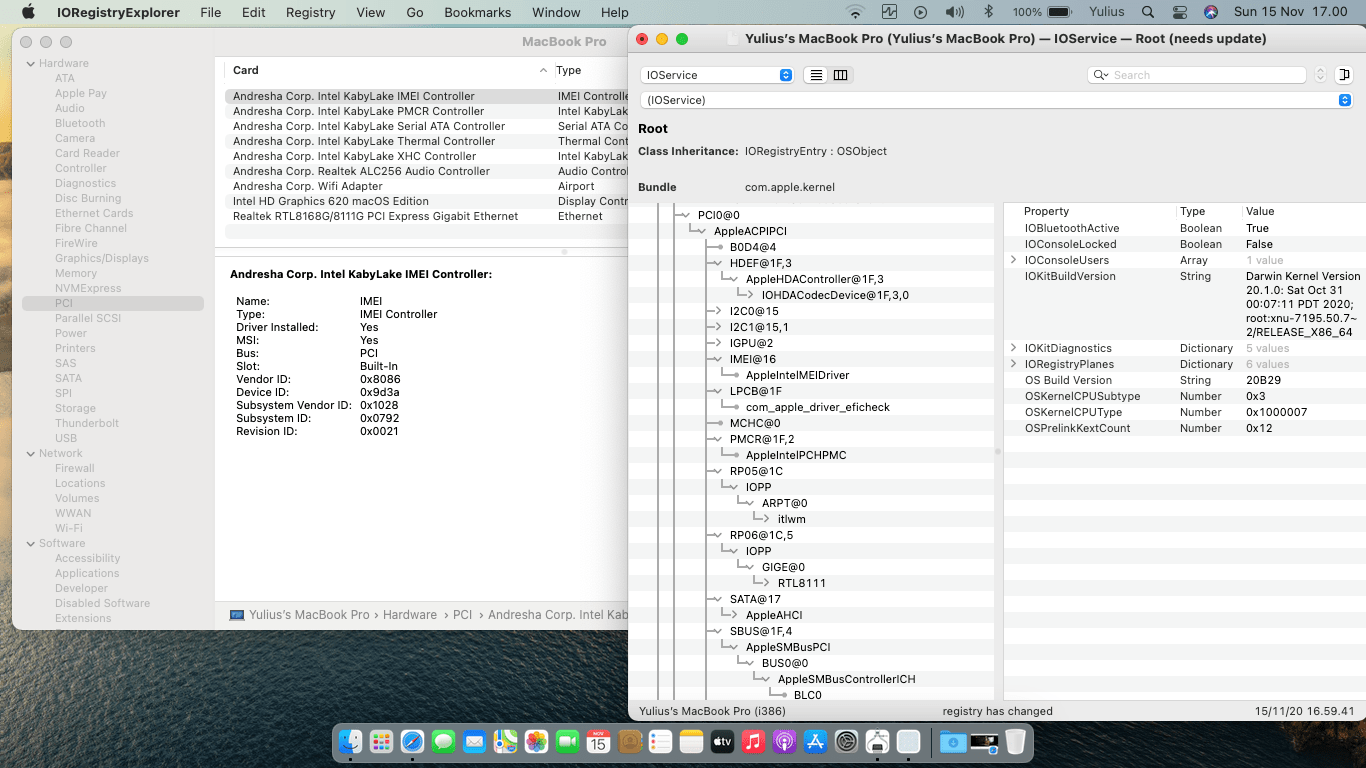This screenshot has width=1366, height=768.
Task: Switch IORegistryExplorer to list view
Action: [816, 75]
